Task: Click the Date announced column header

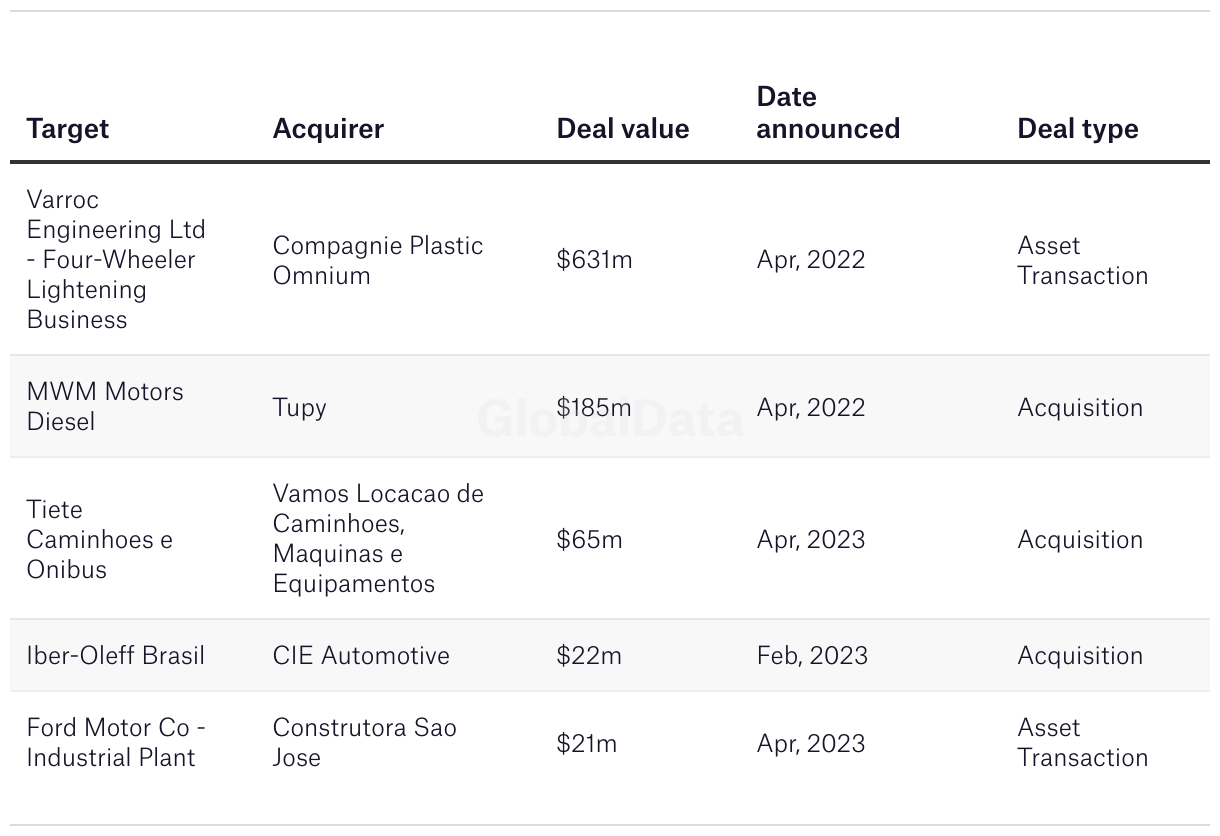Action: (x=828, y=113)
